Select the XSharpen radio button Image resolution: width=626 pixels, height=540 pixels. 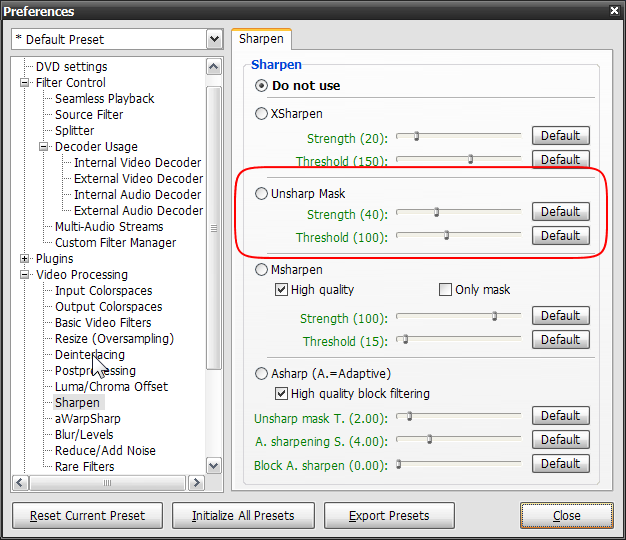pos(263,114)
